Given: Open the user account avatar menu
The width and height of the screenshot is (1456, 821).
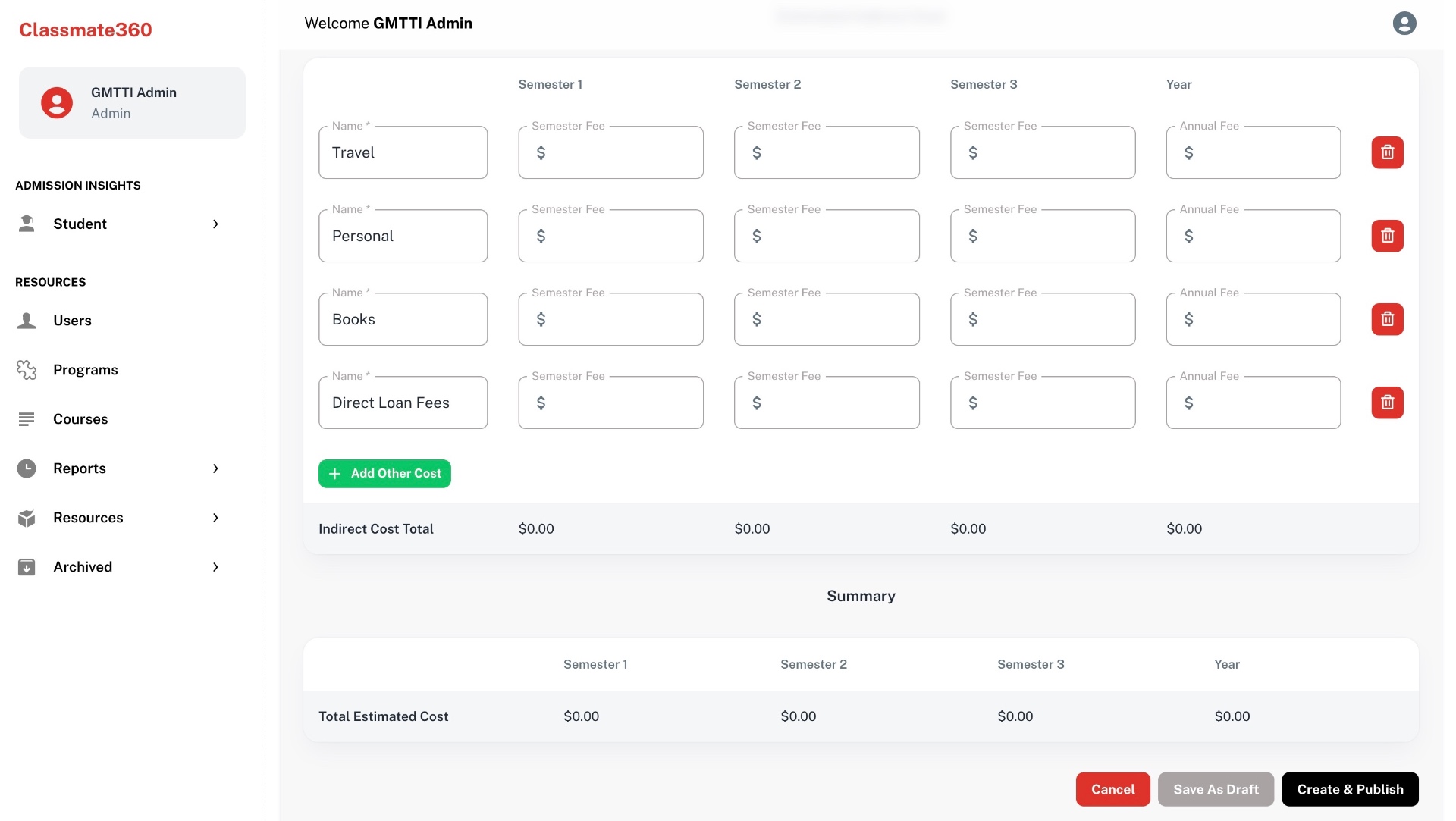Looking at the screenshot, I should click(x=1404, y=24).
